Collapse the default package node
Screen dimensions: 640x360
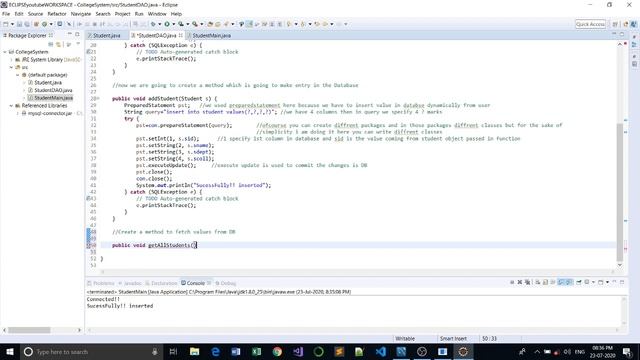click(x=18, y=75)
